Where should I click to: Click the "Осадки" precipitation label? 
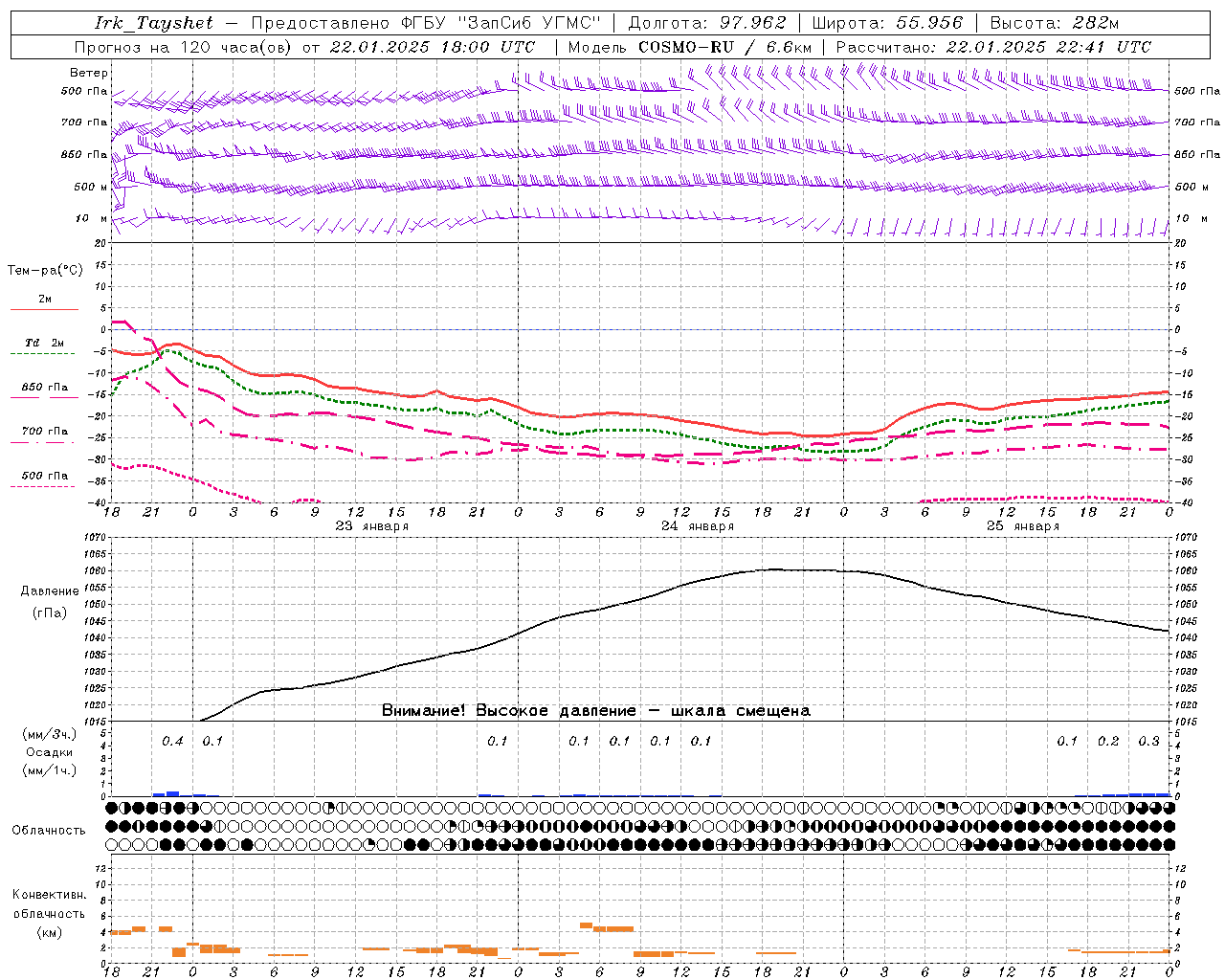pyautogui.click(x=50, y=752)
